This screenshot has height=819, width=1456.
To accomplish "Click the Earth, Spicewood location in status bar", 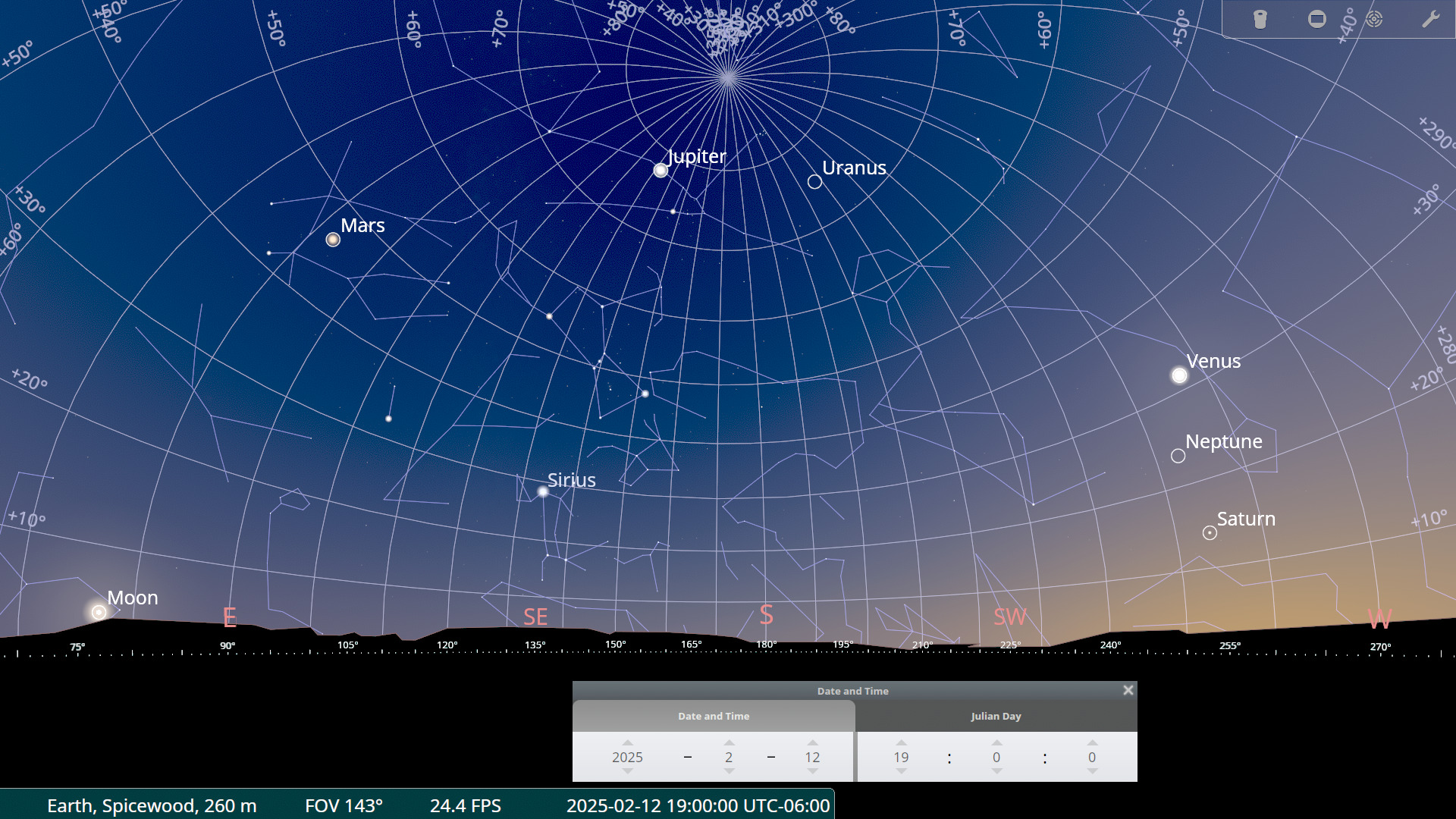I will [152, 805].
